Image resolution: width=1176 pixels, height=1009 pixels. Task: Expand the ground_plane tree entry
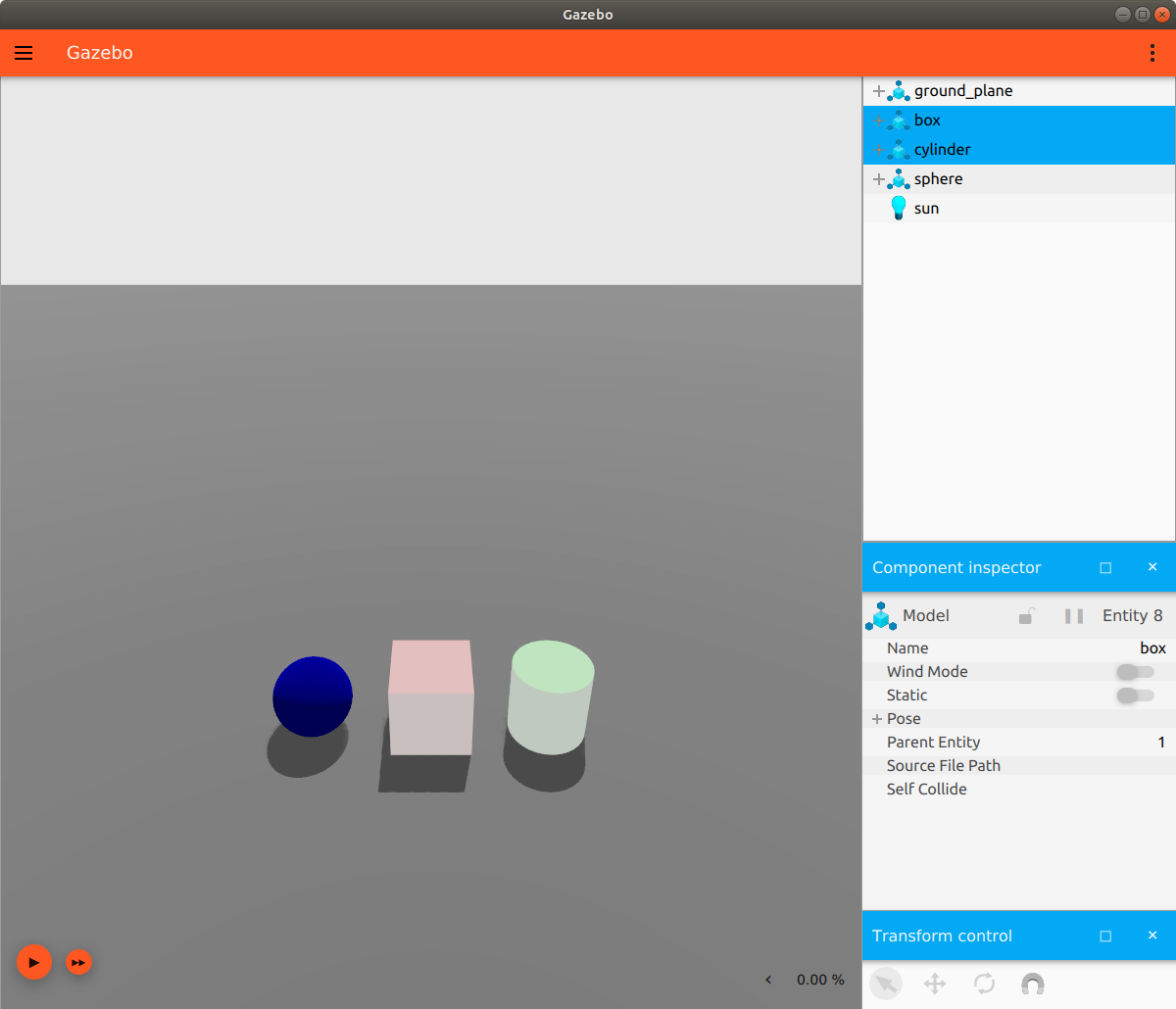pyautogui.click(x=878, y=91)
